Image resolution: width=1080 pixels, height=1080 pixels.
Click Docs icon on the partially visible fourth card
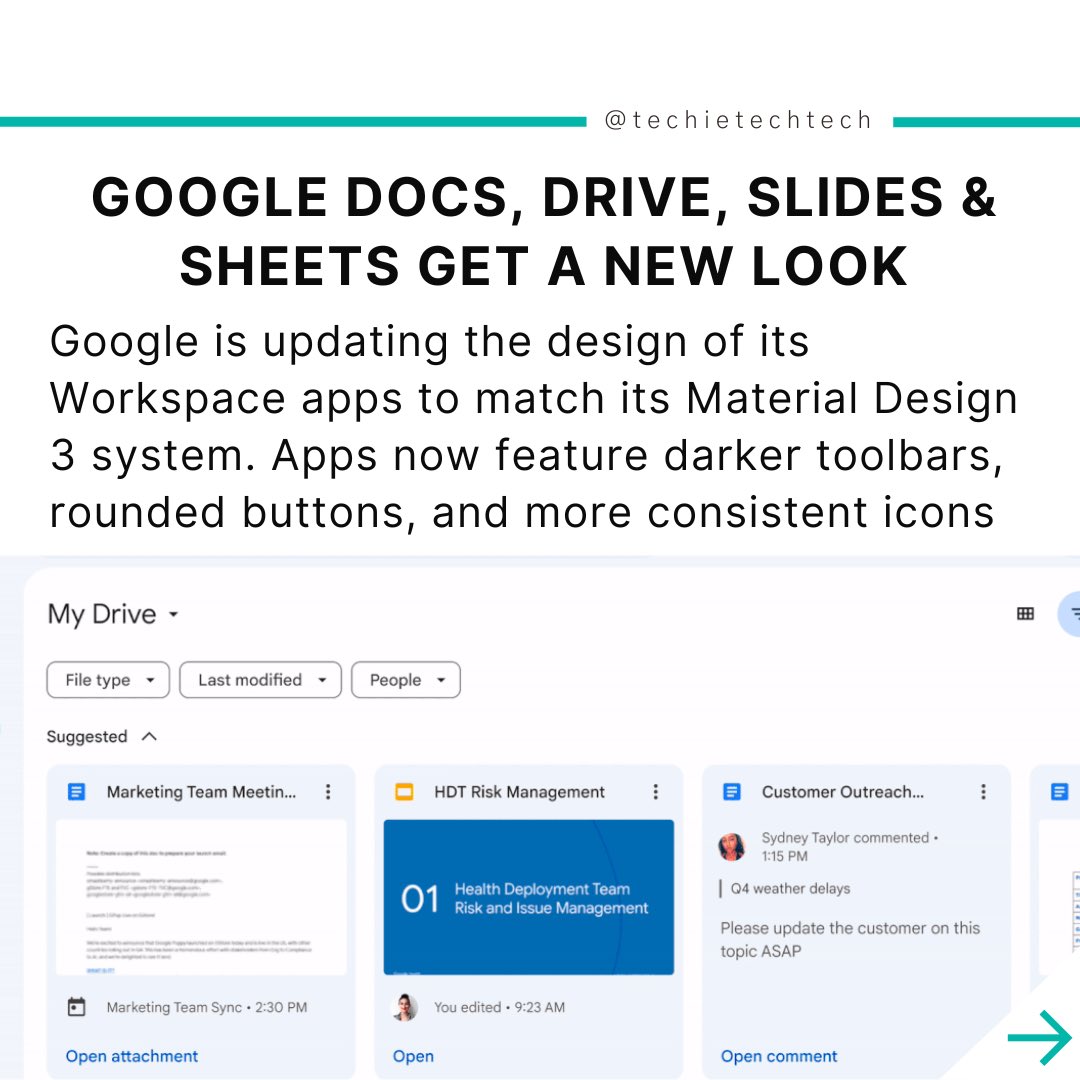pos(1059,791)
